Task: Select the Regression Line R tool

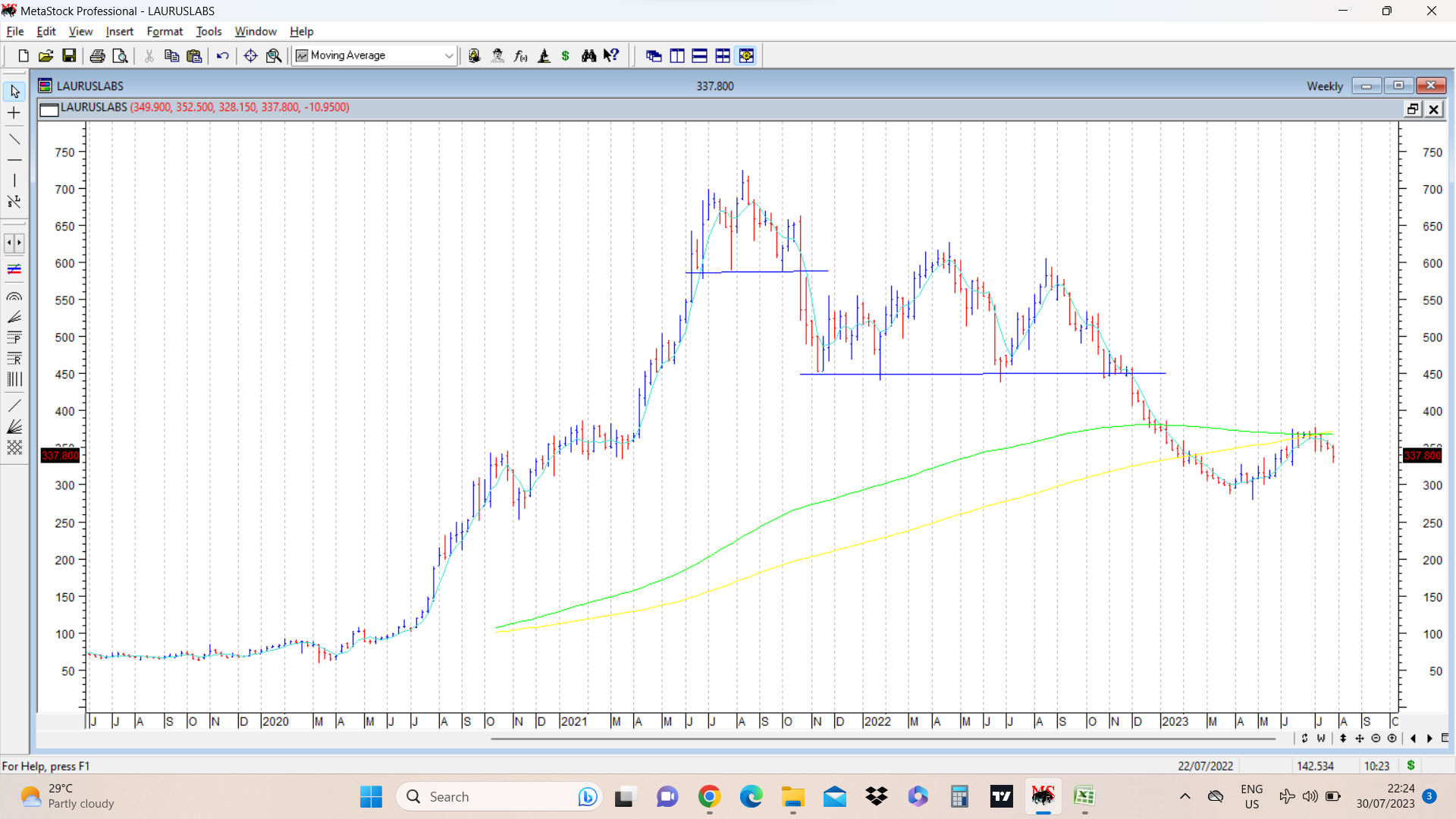Action: pos(14,358)
